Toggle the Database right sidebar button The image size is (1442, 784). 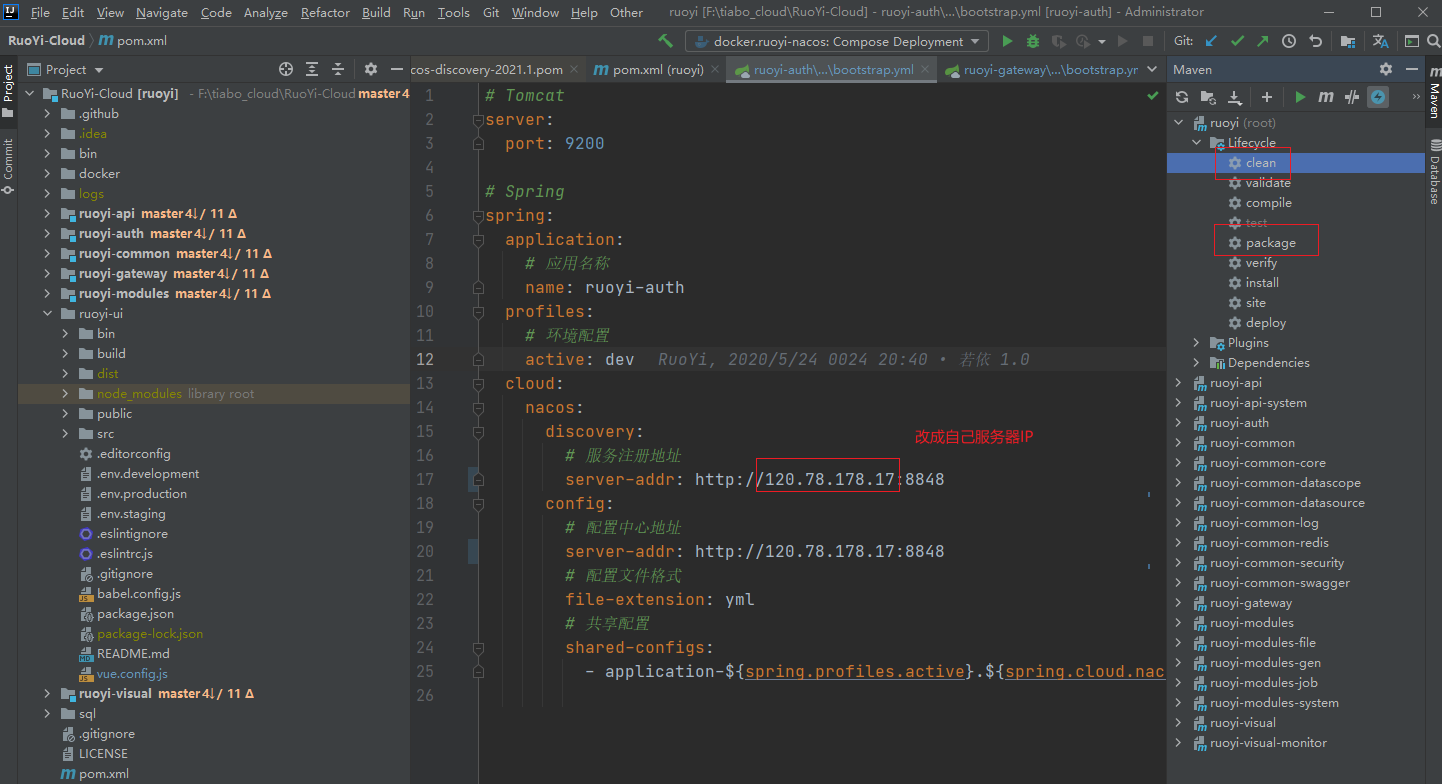[1434, 172]
